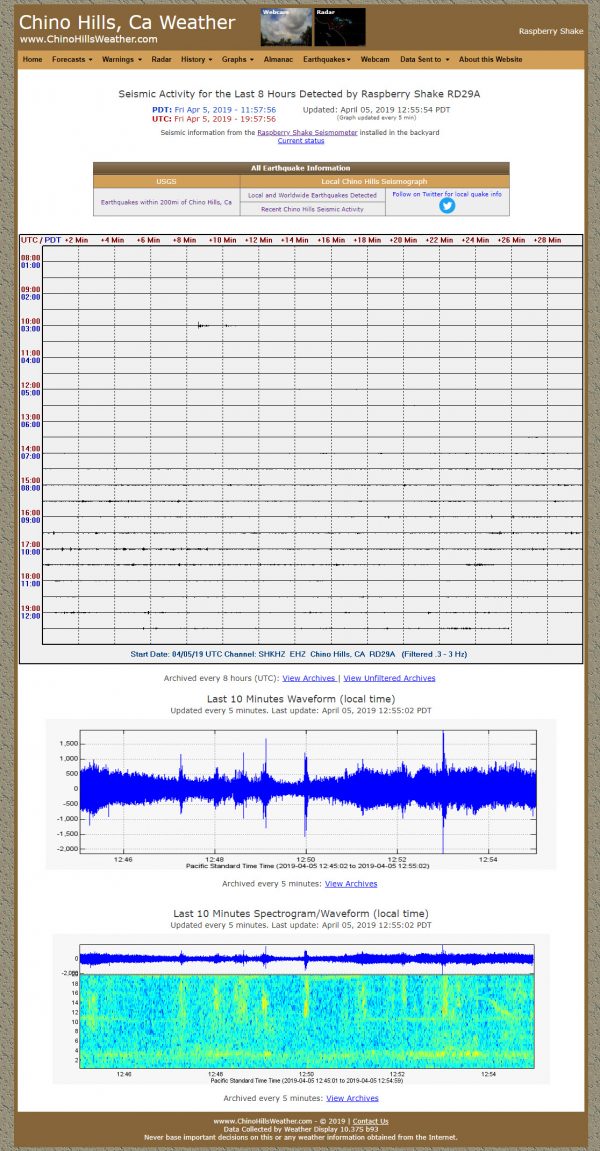This screenshot has height=1151, width=600.
Task: Expand the Forecasts dropdown menu
Action: [x=72, y=59]
